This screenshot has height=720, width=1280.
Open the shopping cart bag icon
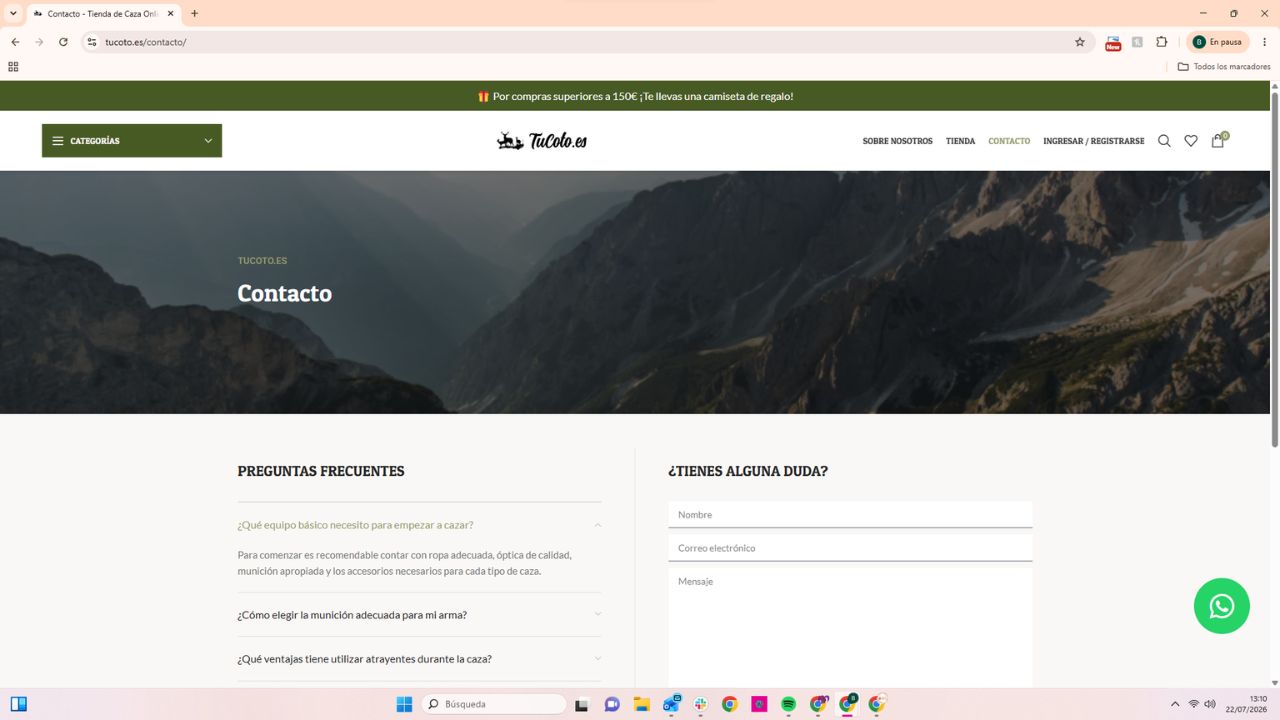pyautogui.click(x=1218, y=141)
